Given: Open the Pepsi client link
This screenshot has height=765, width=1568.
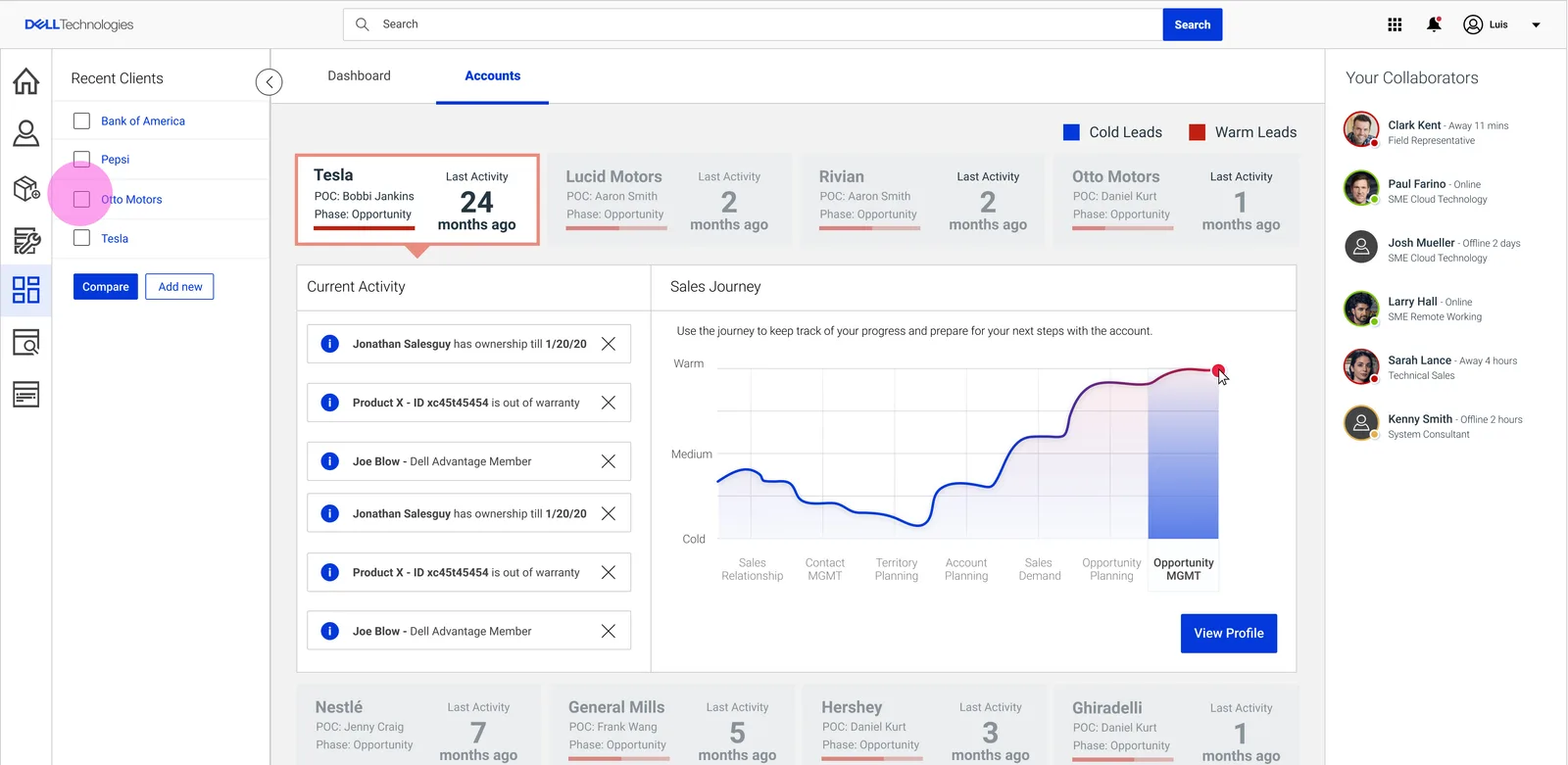Looking at the screenshot, I should click(x=116, y=160).
